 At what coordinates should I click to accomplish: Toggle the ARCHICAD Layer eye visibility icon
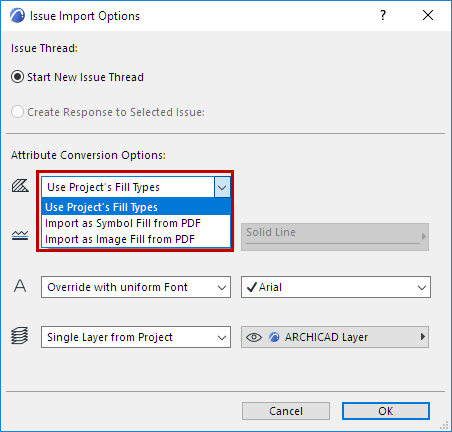click(x=254, y=337)
